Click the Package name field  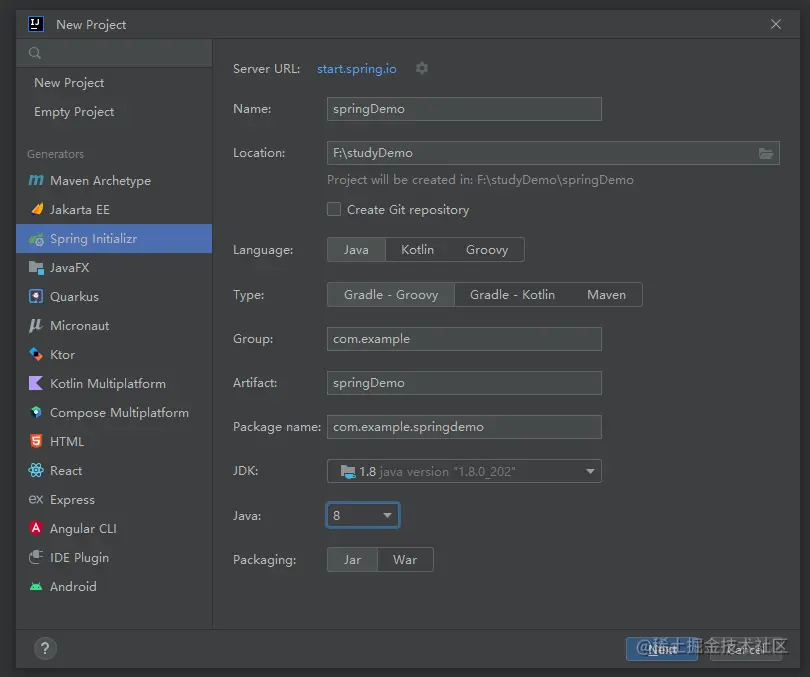[x=464, y=427]
